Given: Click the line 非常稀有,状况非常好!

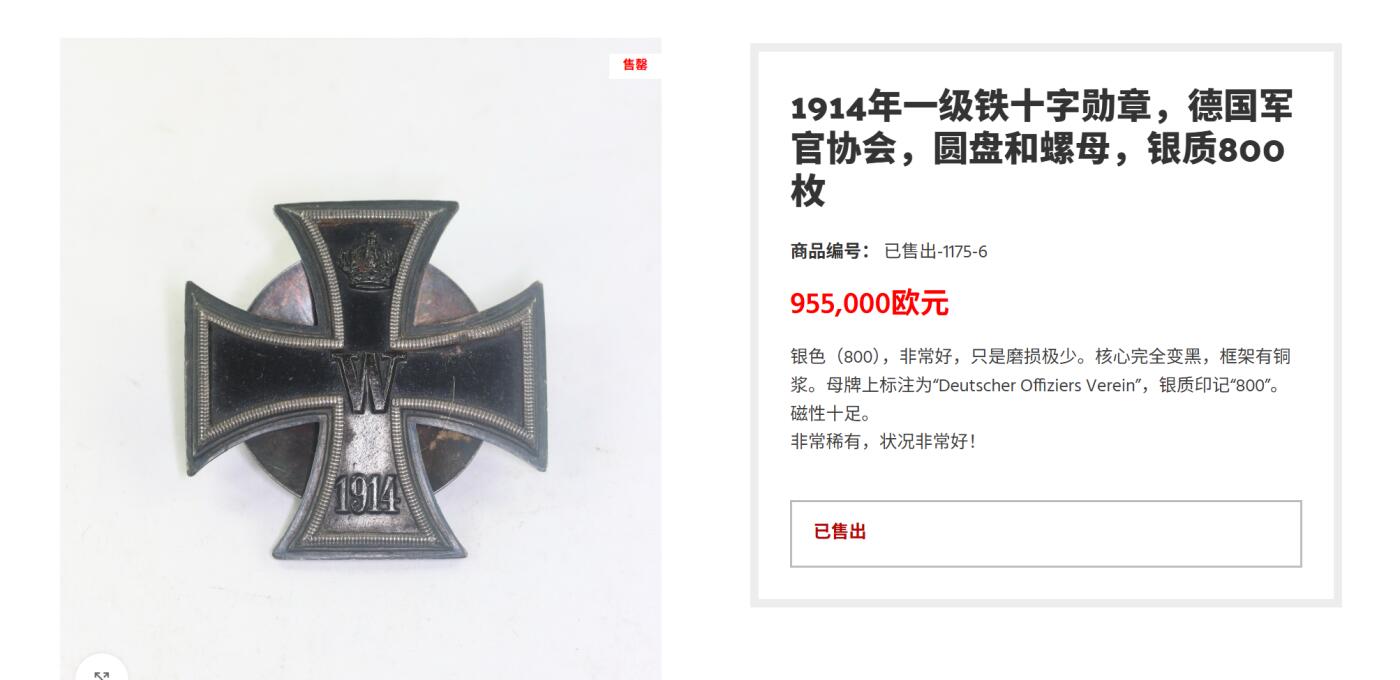Looking at the screenshot, I should click(x=883, y=441).
